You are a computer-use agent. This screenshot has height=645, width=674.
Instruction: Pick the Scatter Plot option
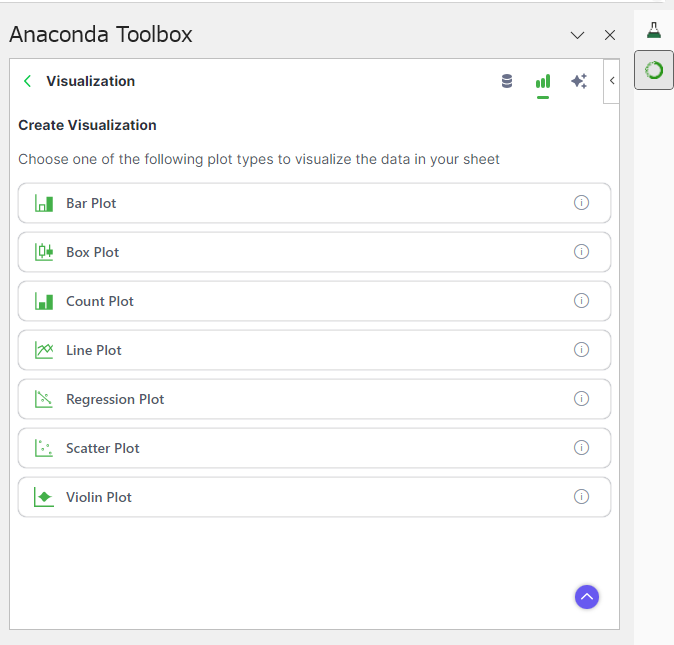coord(314,448)
